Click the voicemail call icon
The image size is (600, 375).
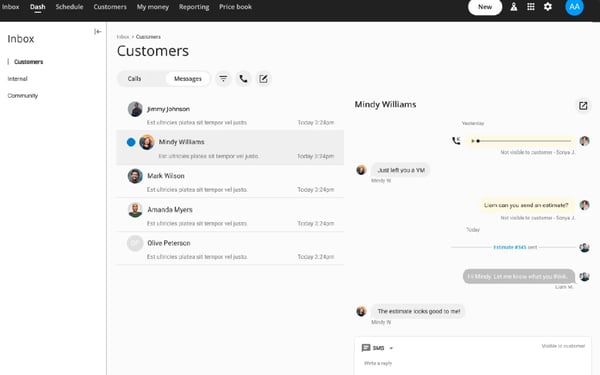(456, 141)
